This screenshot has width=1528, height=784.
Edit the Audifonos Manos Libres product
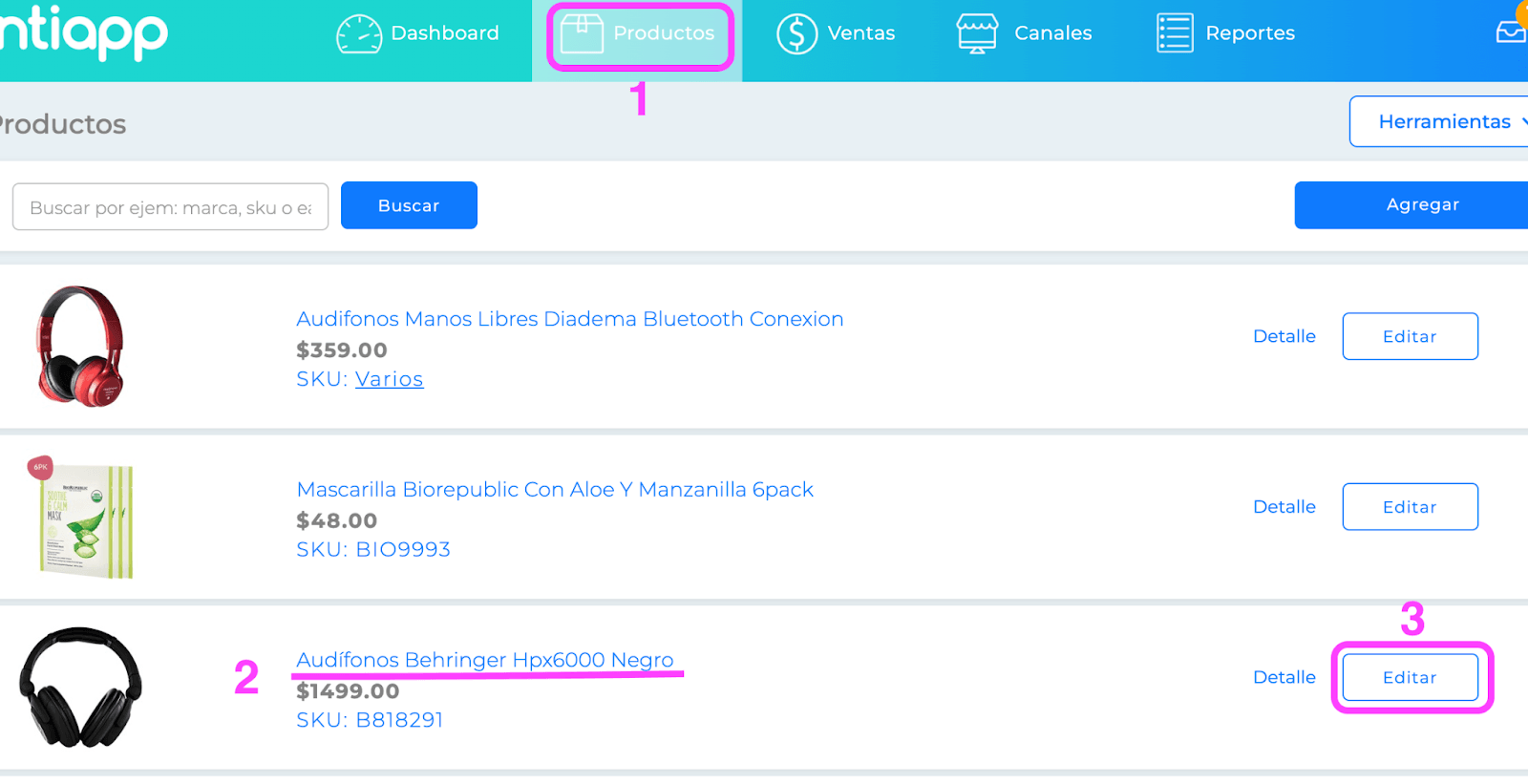1411,336
